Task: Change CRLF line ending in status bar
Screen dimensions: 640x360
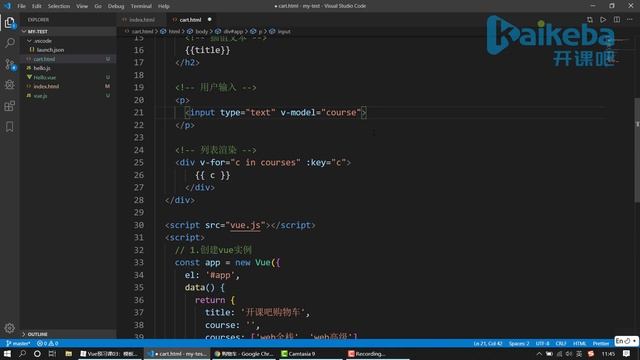Action: [x=561, y=343]
